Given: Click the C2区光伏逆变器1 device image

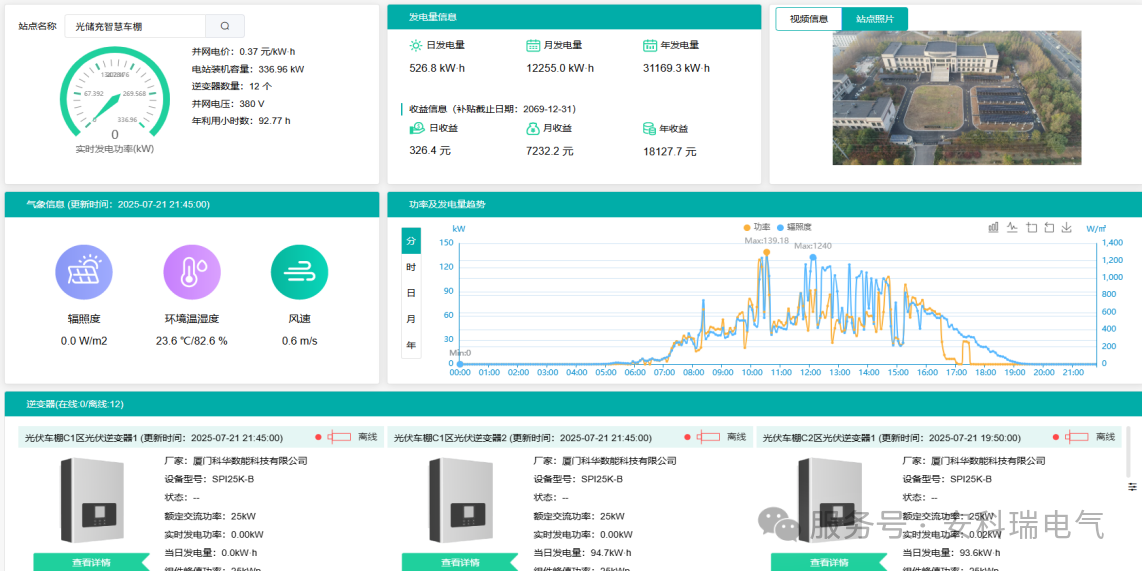Looking at the screenshot, I should (x=829, y=500).
